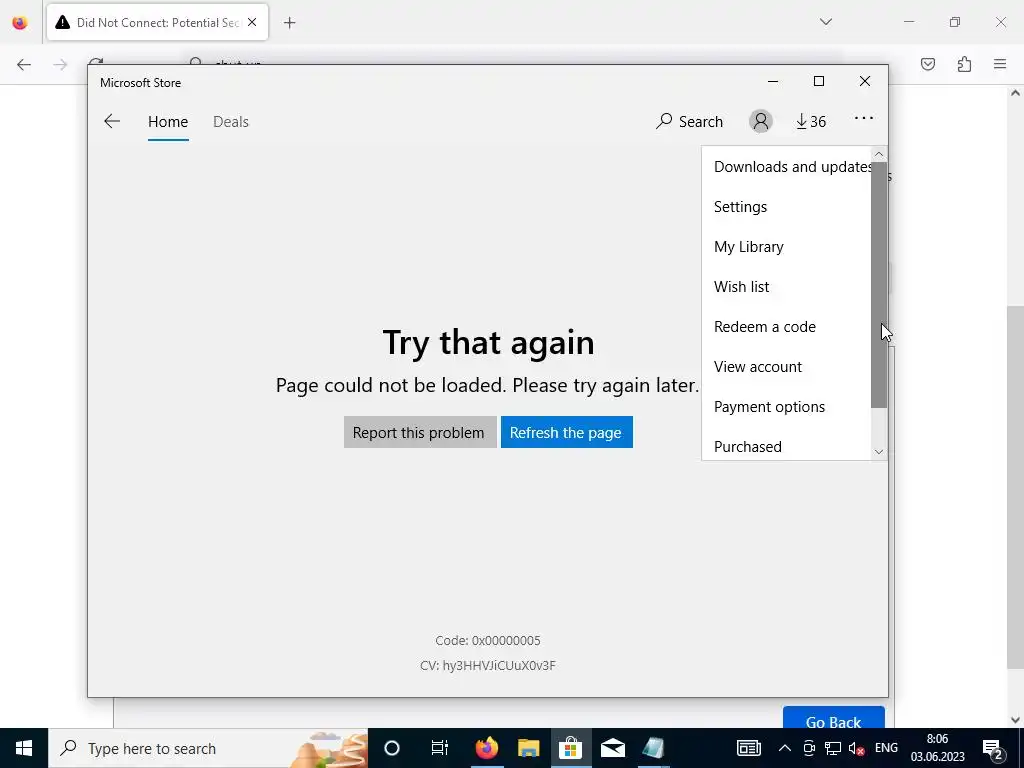Open notification center with 2 alerts

coord(993,748)
